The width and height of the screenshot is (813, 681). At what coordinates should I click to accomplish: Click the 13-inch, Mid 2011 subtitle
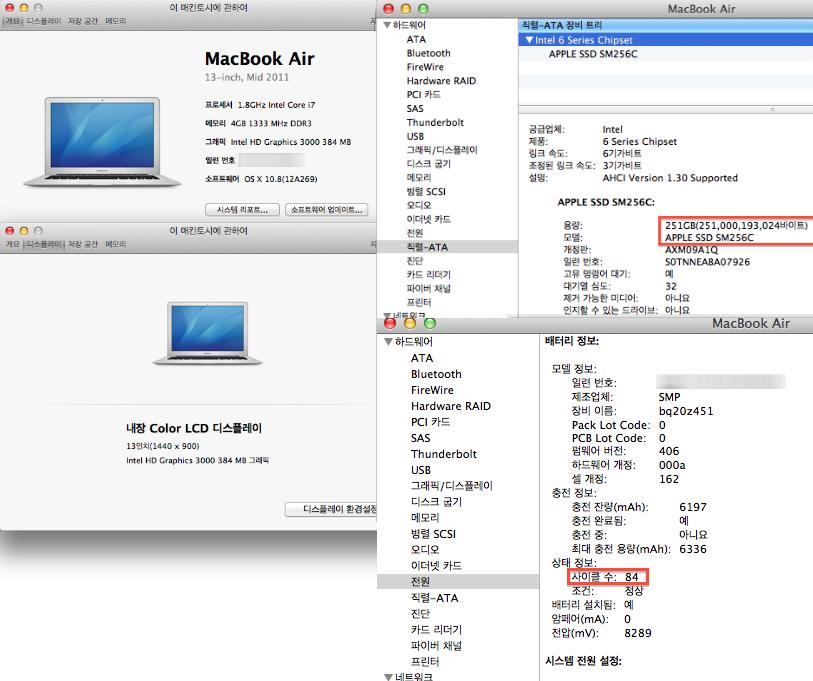click(x=247, y=77)
